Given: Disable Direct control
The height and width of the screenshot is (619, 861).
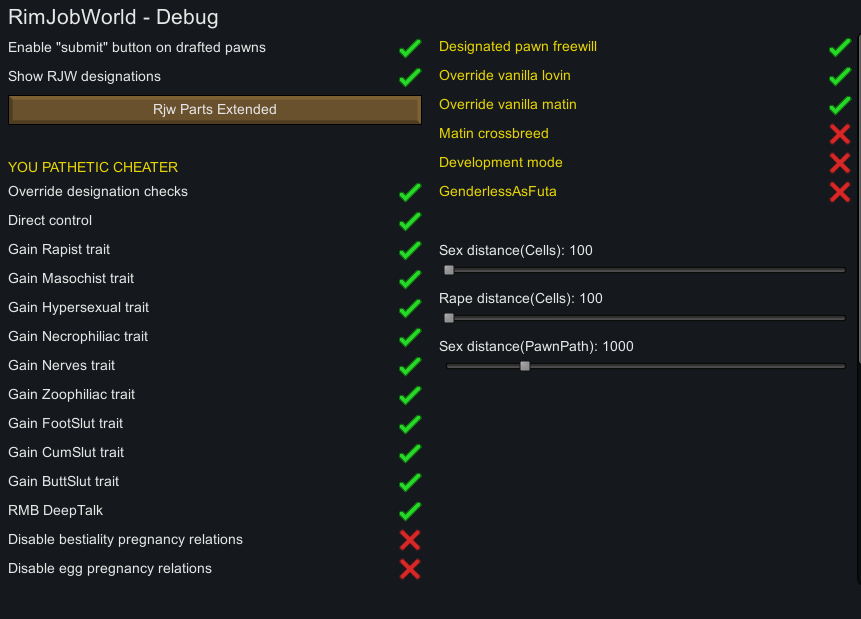Looking at the screenshot, I should (409, 221).
